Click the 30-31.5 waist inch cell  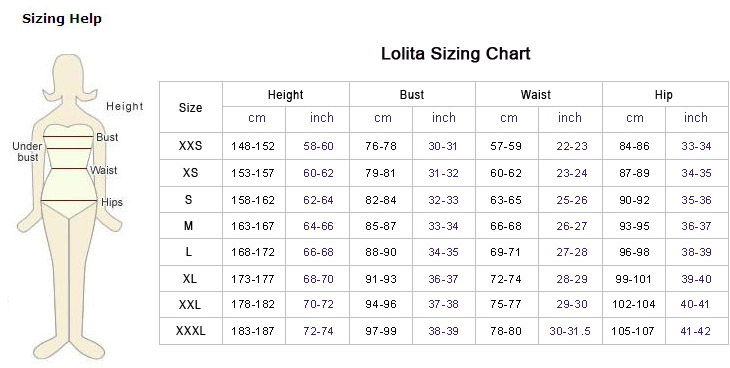pos(570,331)
